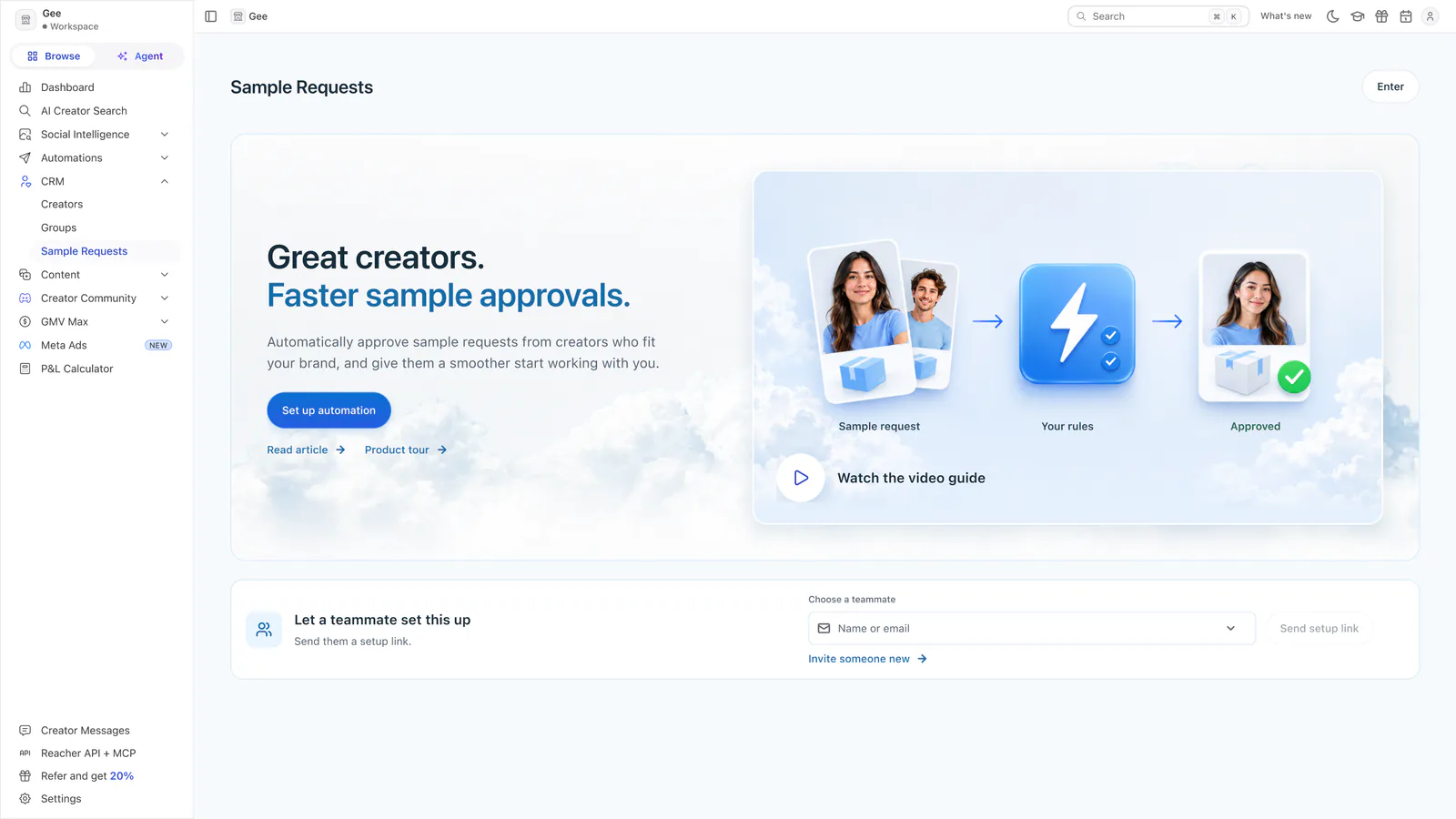Image resolution: width=1456 pixels, height=819 pixels.
Task: Play the video guide
Action: [x=801, y=478]
